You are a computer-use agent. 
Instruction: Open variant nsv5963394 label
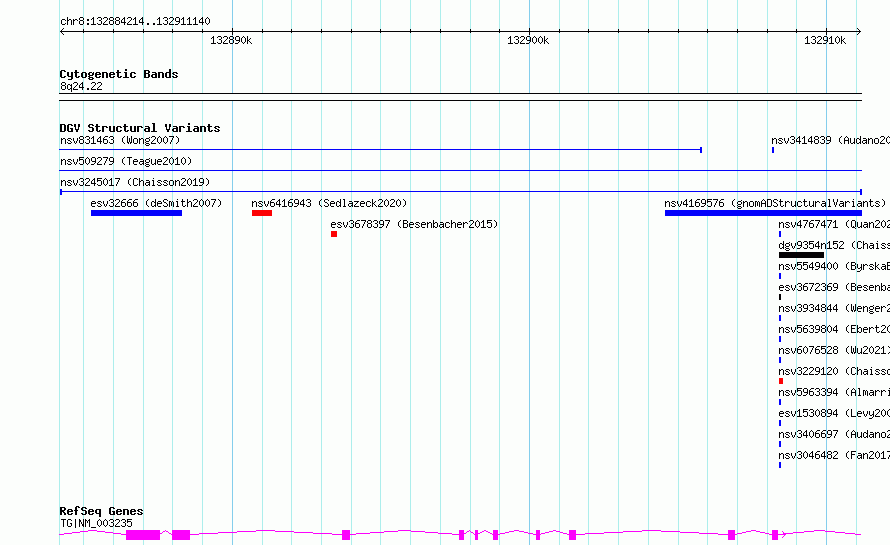pyautogui.click(x=834, y=392)
